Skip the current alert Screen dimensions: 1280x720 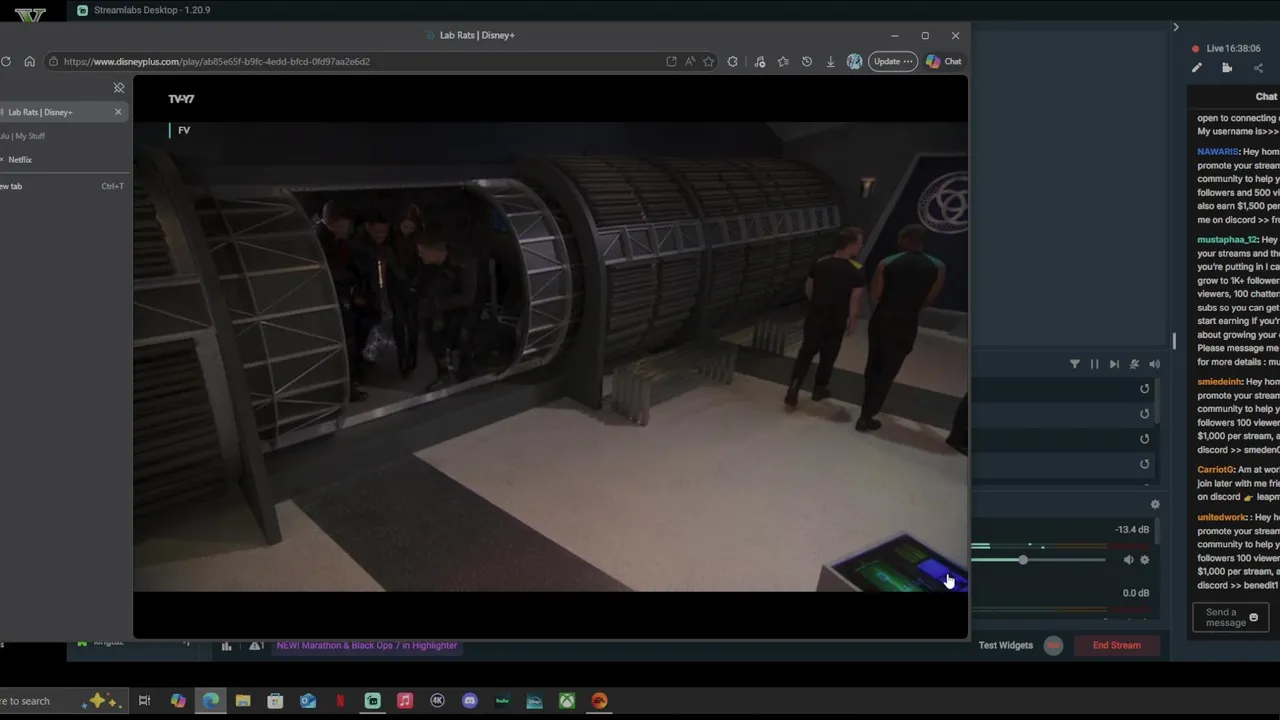(x=1114, y=364)
